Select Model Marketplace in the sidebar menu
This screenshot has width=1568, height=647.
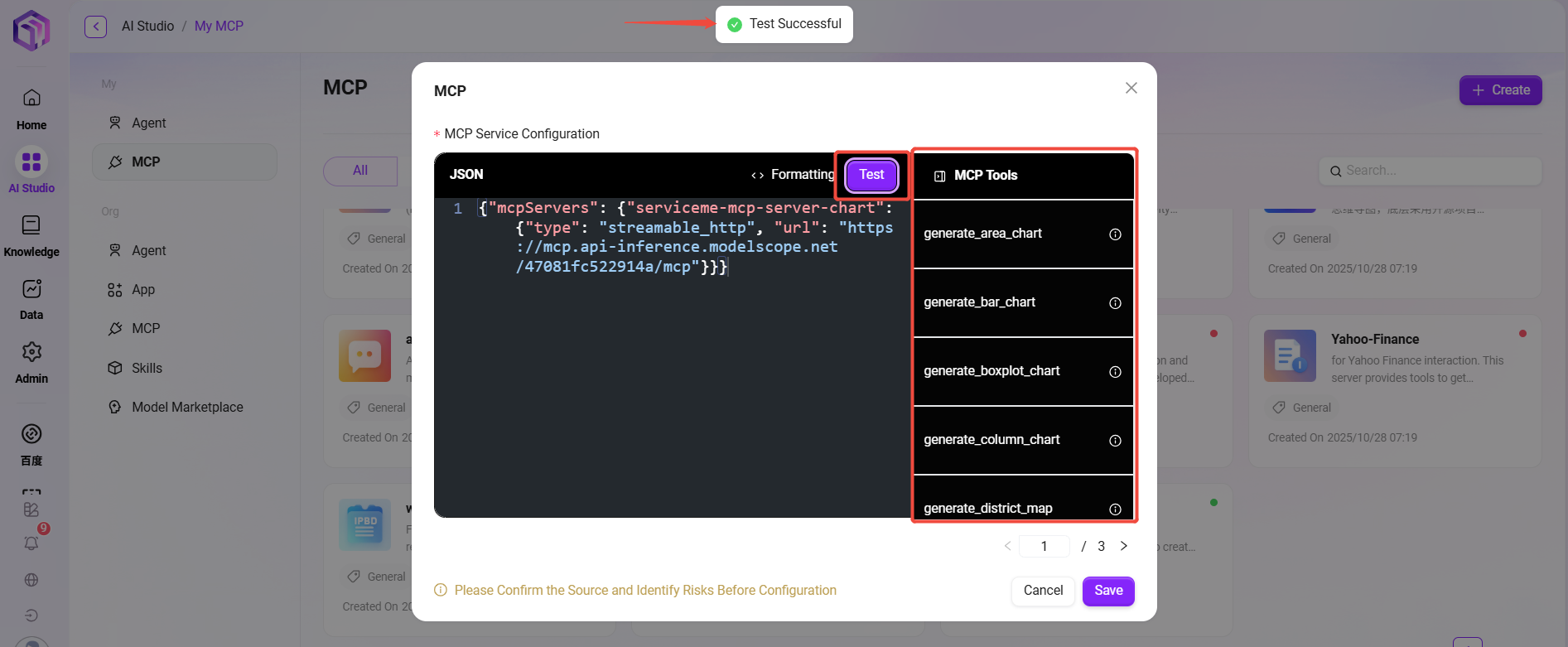186,408
